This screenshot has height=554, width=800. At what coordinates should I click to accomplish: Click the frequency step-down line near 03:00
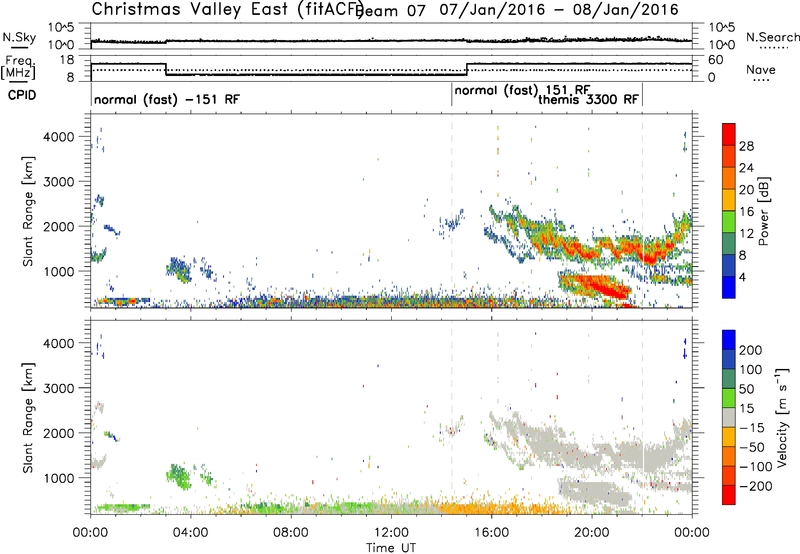[166, 69]
